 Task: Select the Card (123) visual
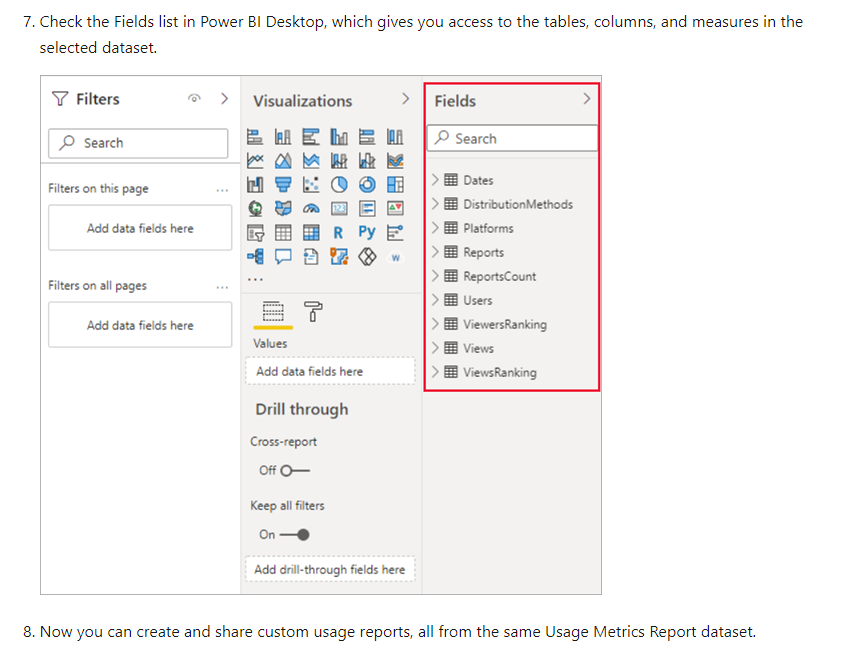pos(339,208)
